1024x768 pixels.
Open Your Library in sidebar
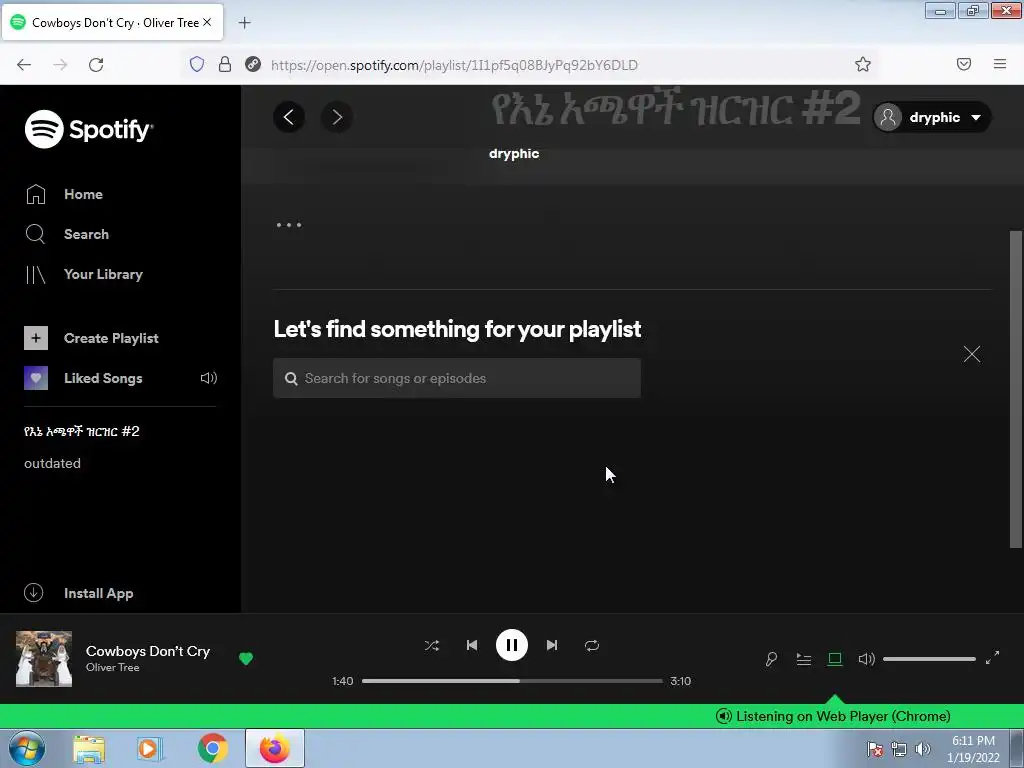coord(84,274)
